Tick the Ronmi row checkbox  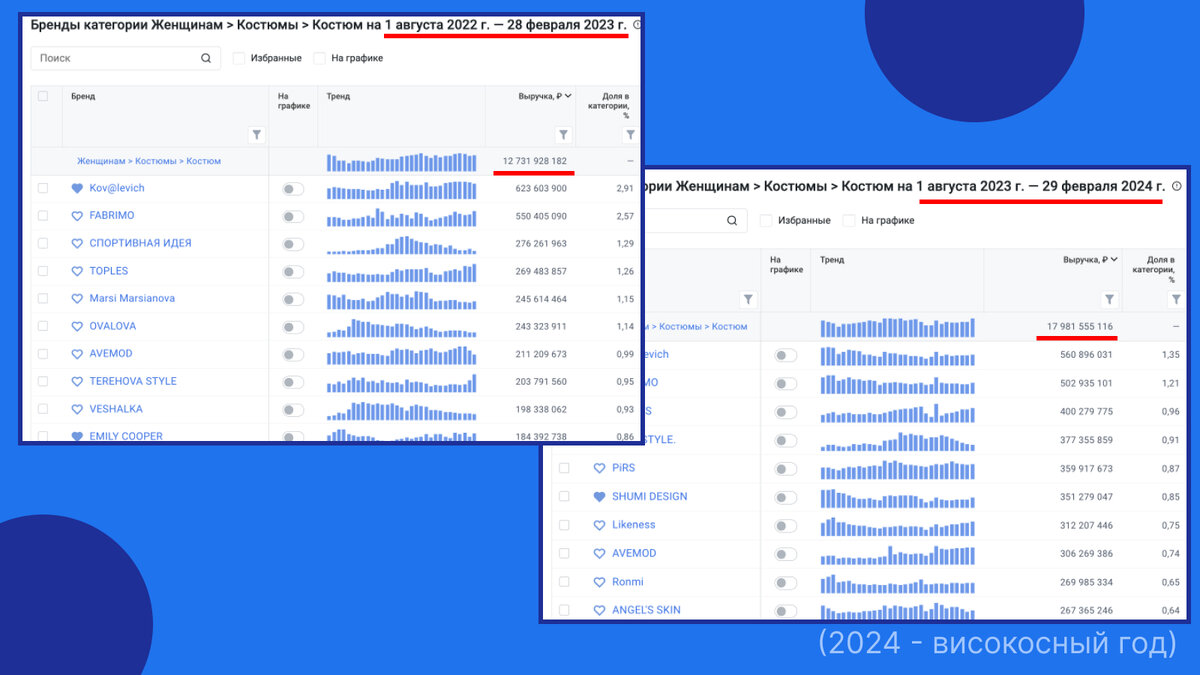click(564, 582)
